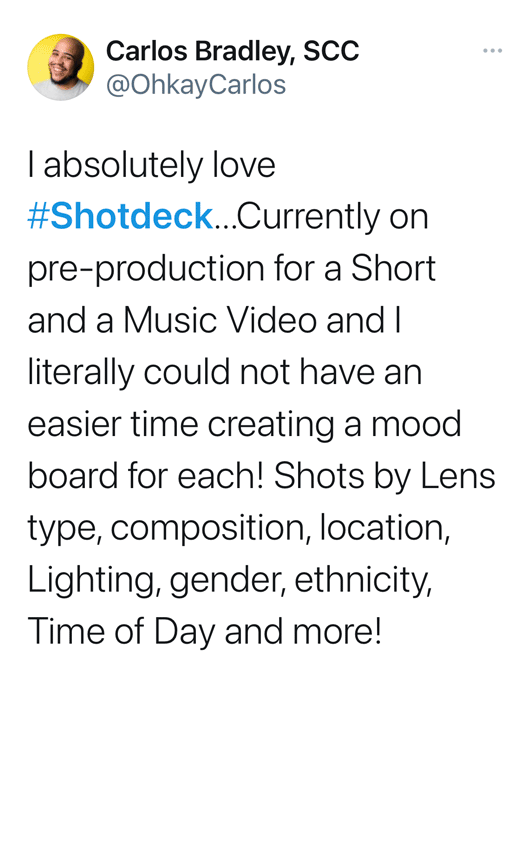Click the tweet line 'I absolutely love'
Screen dimensions: 531x853
pyautogui.click(x=152, y=165)
